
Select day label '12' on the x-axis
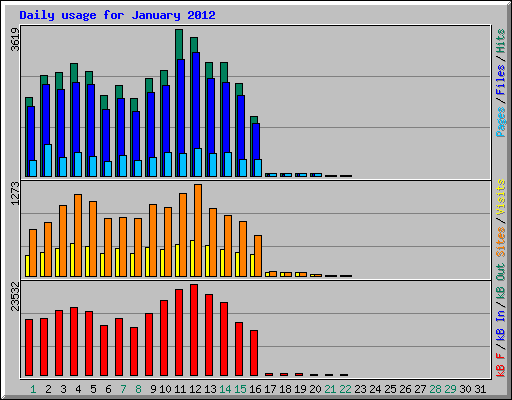[x=195, y=389]
